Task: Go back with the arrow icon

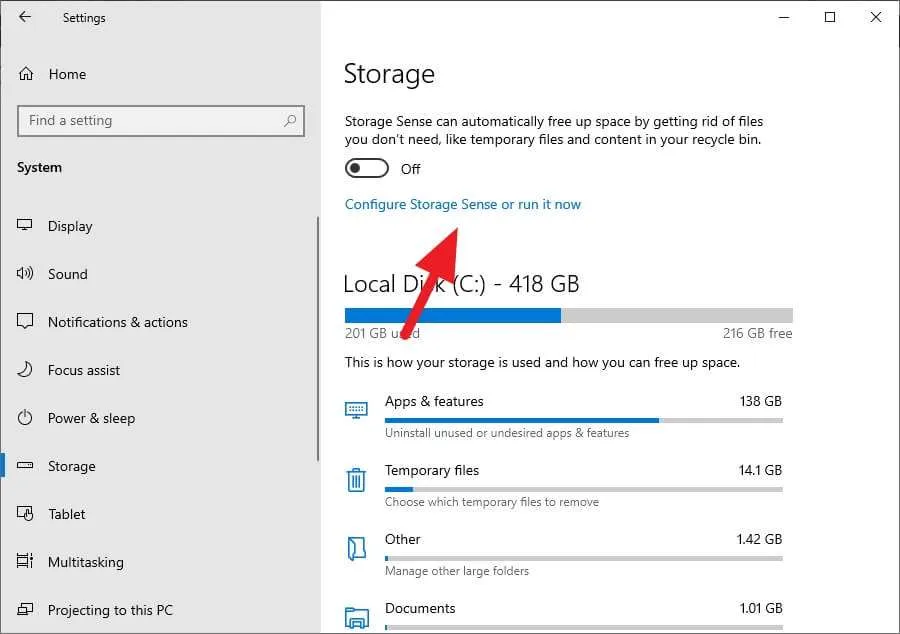Action: 25,17
